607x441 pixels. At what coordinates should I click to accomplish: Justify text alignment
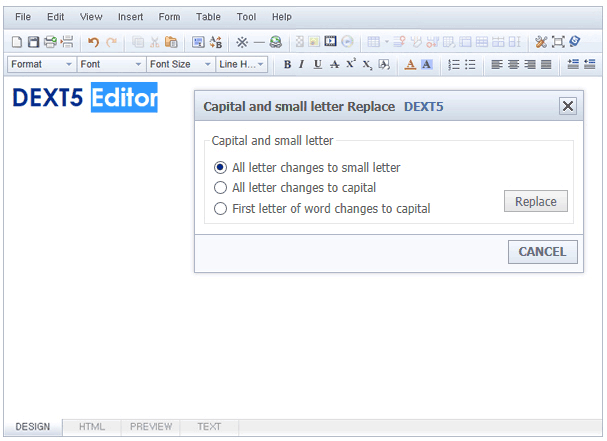546,64
